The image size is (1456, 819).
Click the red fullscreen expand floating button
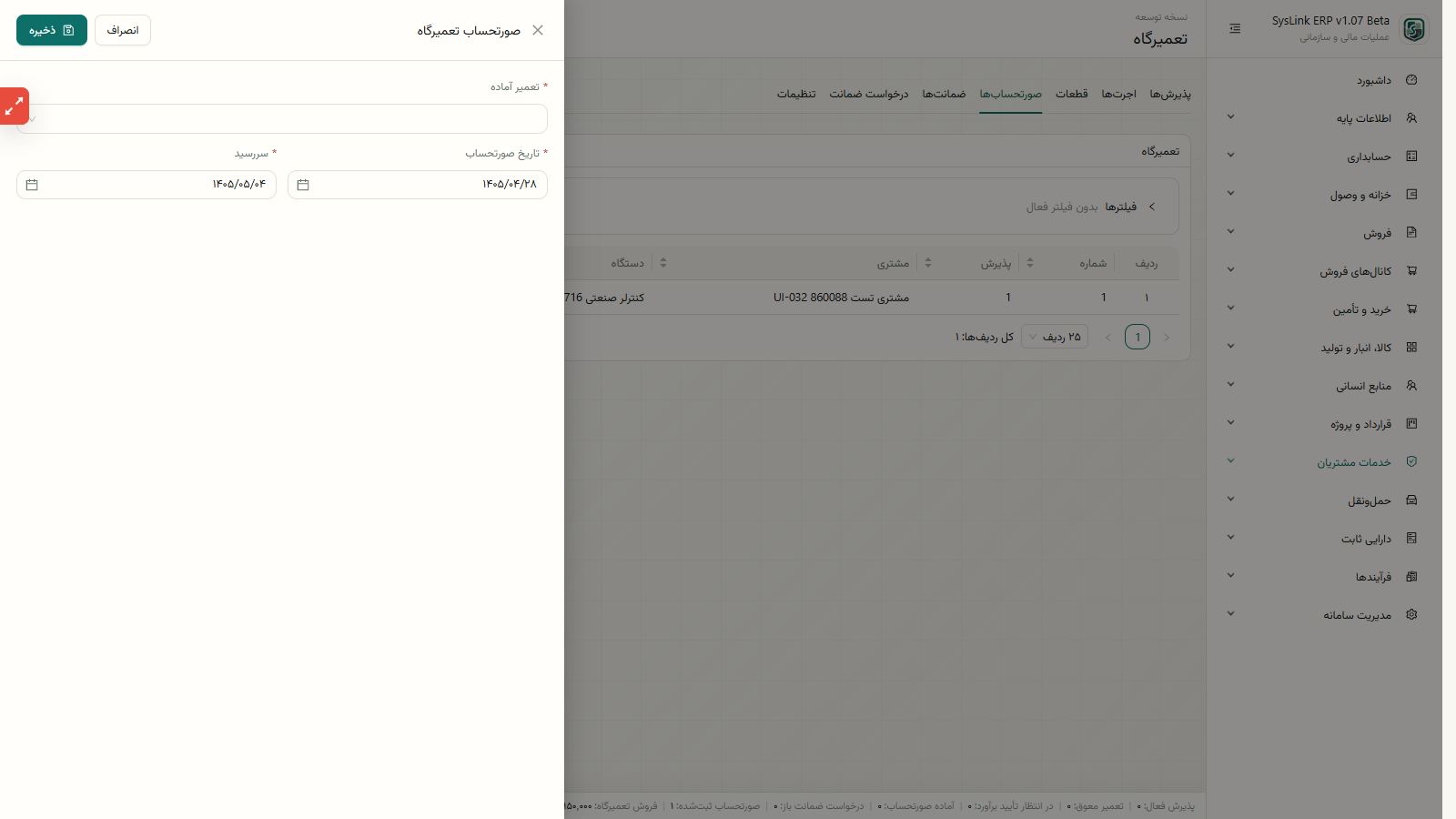[15, 106]
